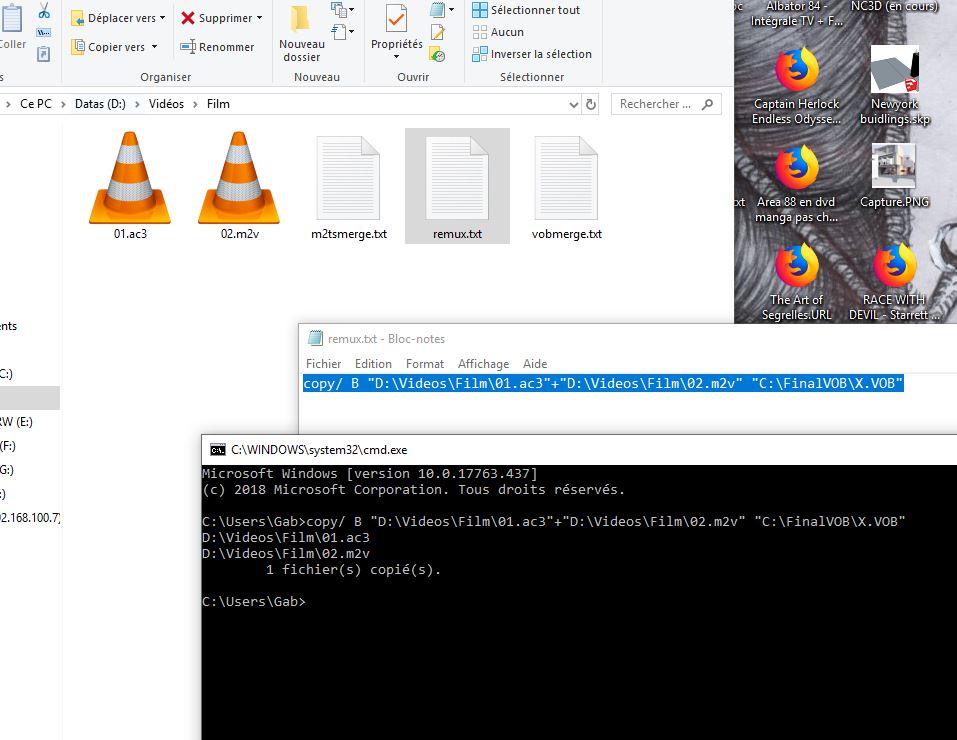Select the 192.168.100.7 network location
957x740 pixels.
29,518
